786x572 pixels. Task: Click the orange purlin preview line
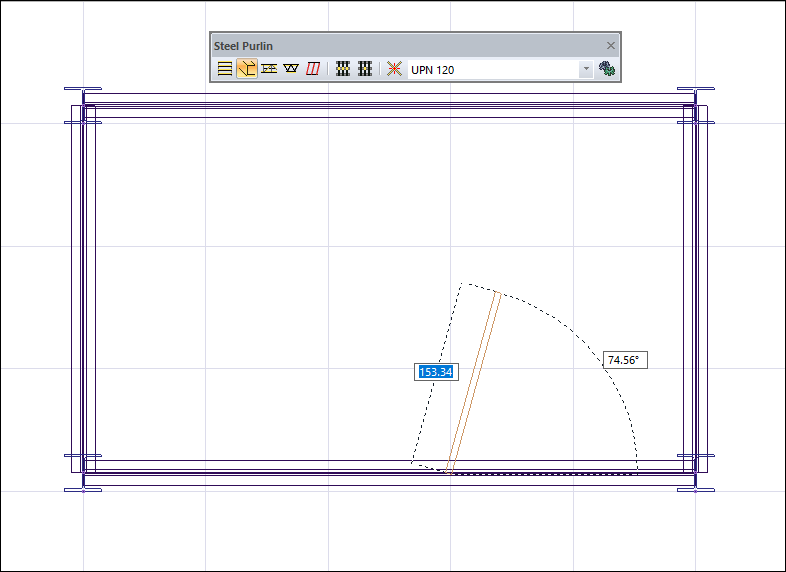[473, 381]
